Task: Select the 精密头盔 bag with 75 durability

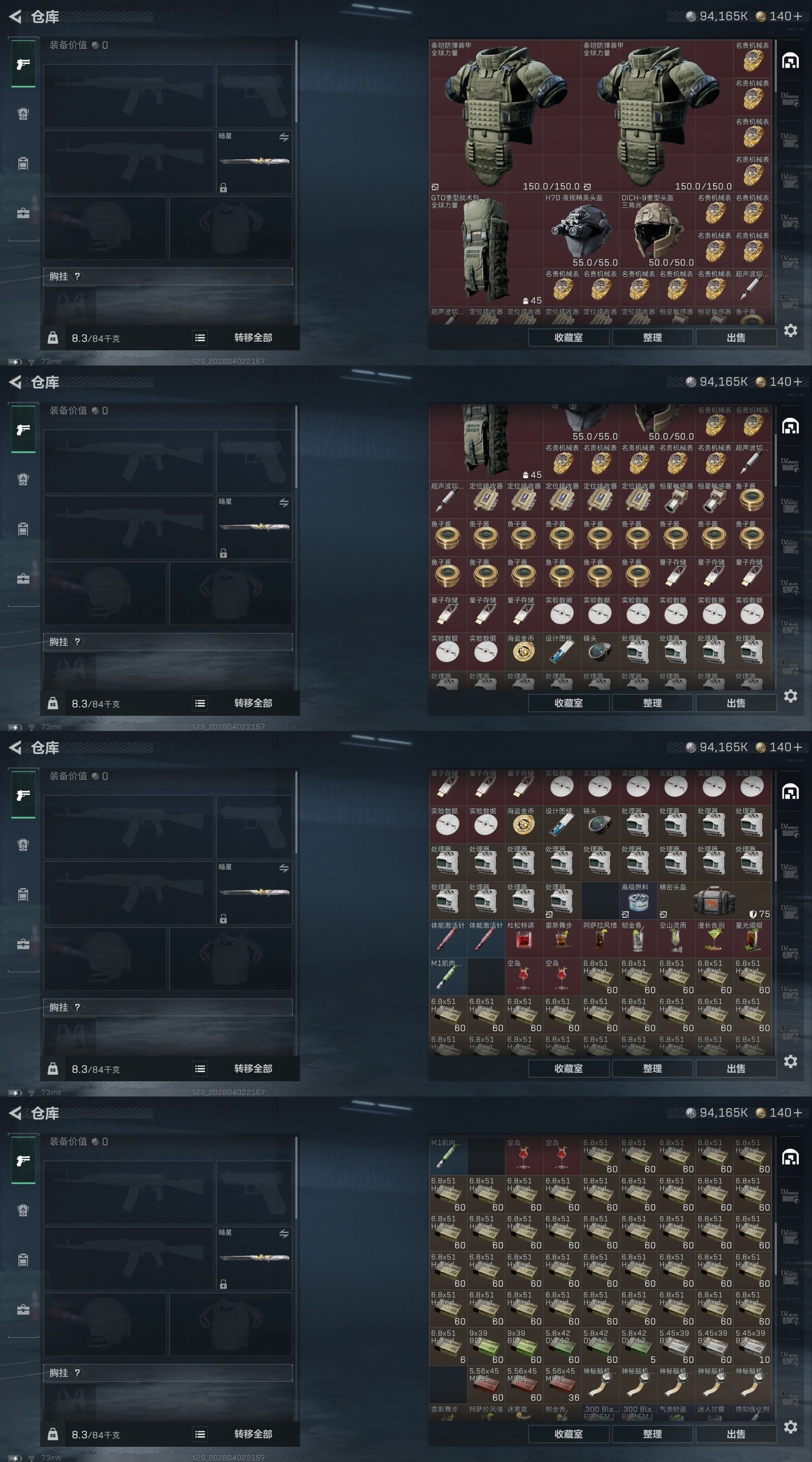Action: click(715, 901)
